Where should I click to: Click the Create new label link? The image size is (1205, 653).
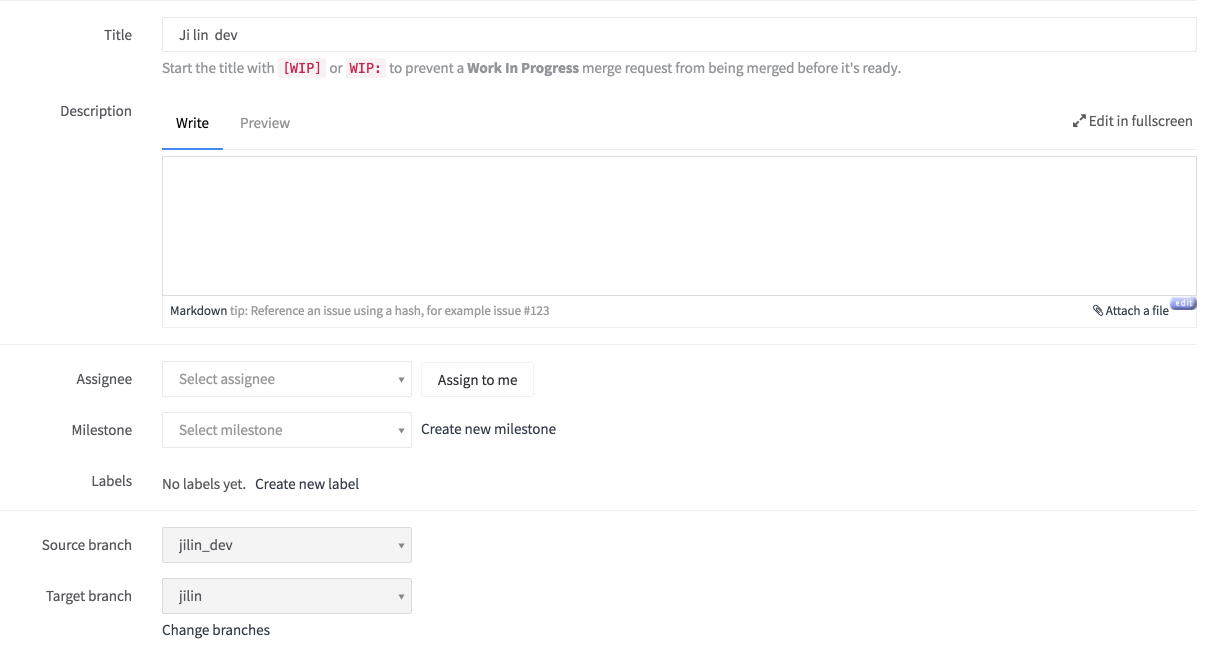307,484
